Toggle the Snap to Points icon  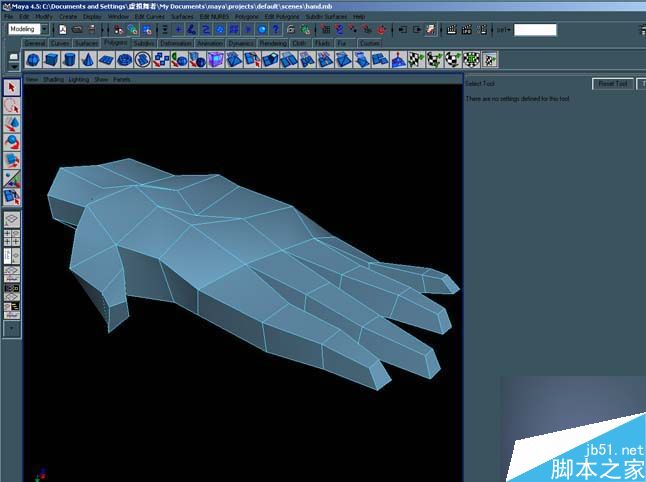point(353,29)
